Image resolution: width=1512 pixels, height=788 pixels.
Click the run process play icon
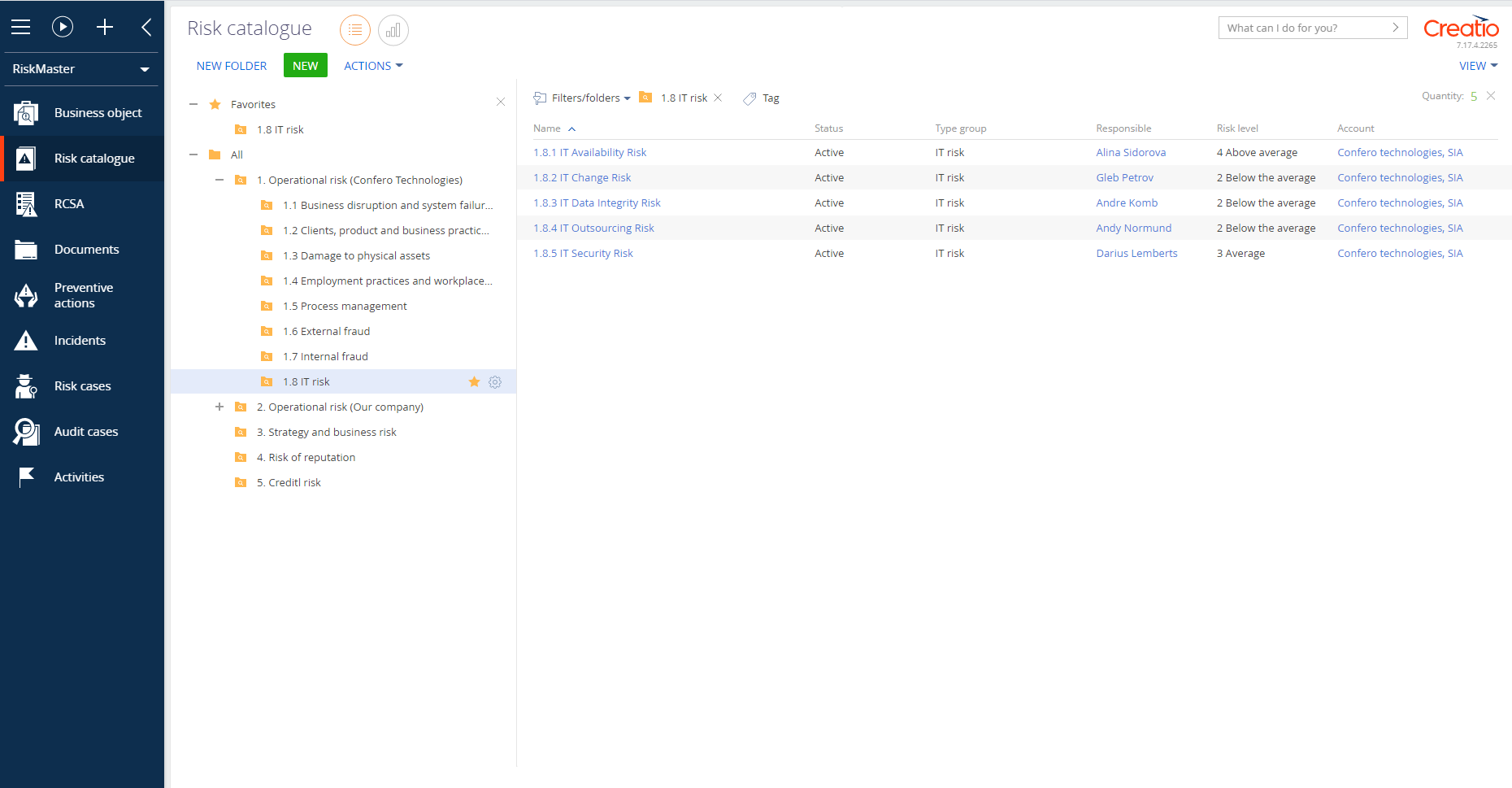tap(63, 27)
